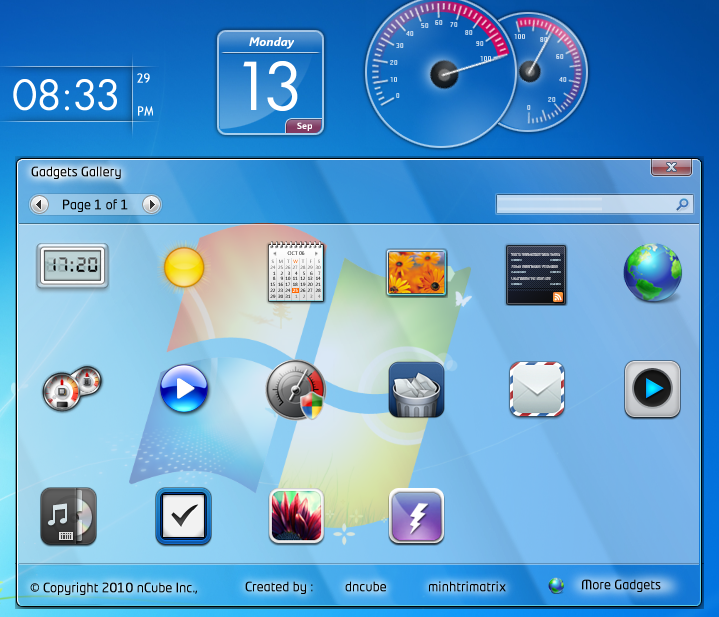
Task: Click the Monday 13 calendar desktop gadget
Action: point(271,83)
